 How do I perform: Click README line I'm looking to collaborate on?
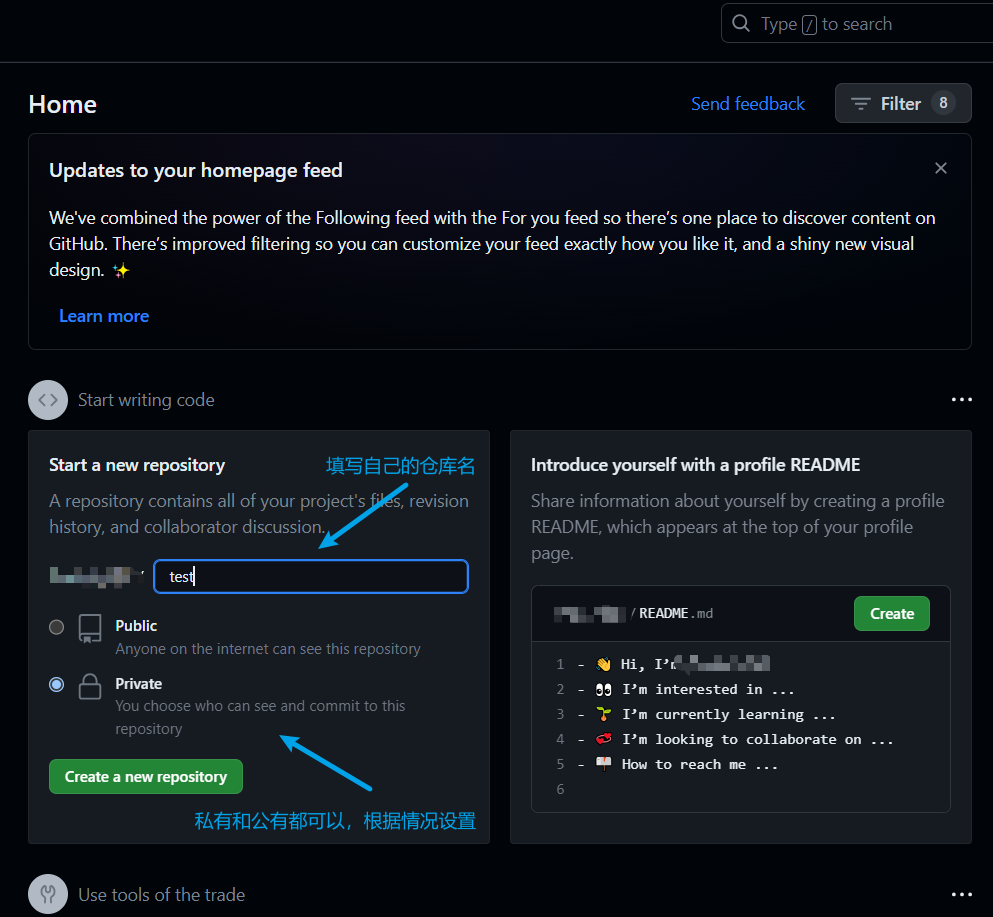[757, 739]
